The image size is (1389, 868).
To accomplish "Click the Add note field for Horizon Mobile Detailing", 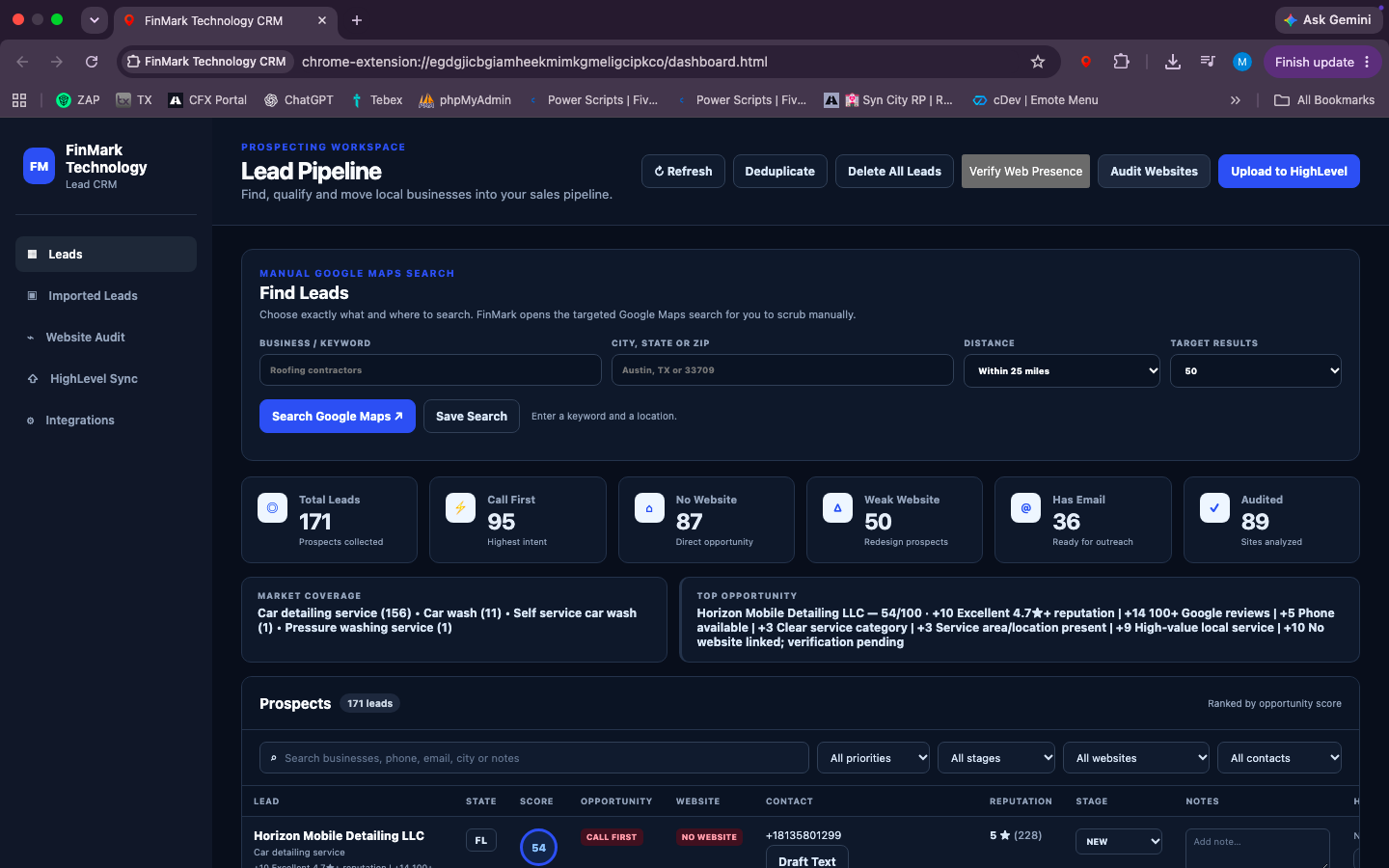I will click(x=1258, y=849).
